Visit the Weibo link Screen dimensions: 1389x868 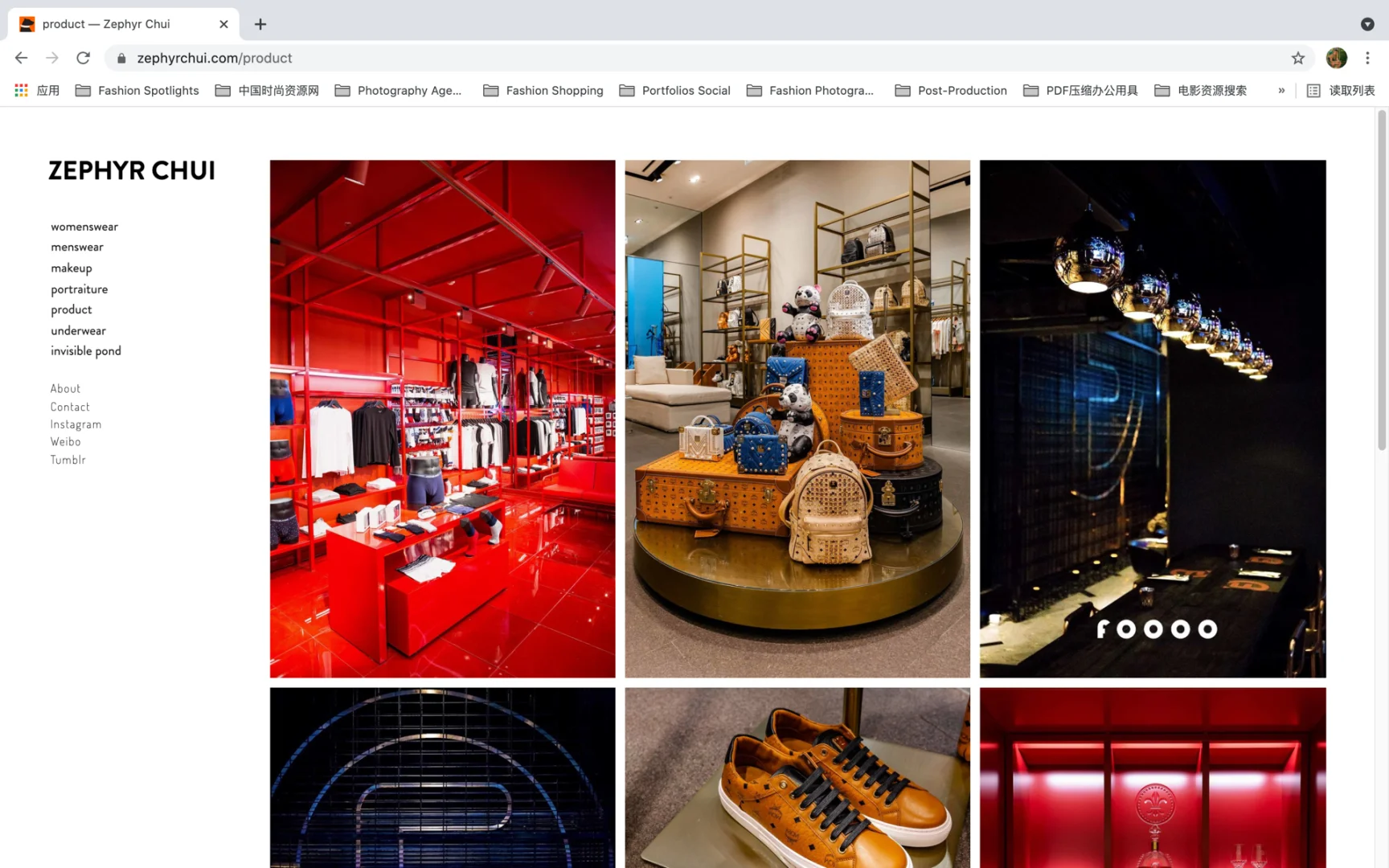(65, 441)
